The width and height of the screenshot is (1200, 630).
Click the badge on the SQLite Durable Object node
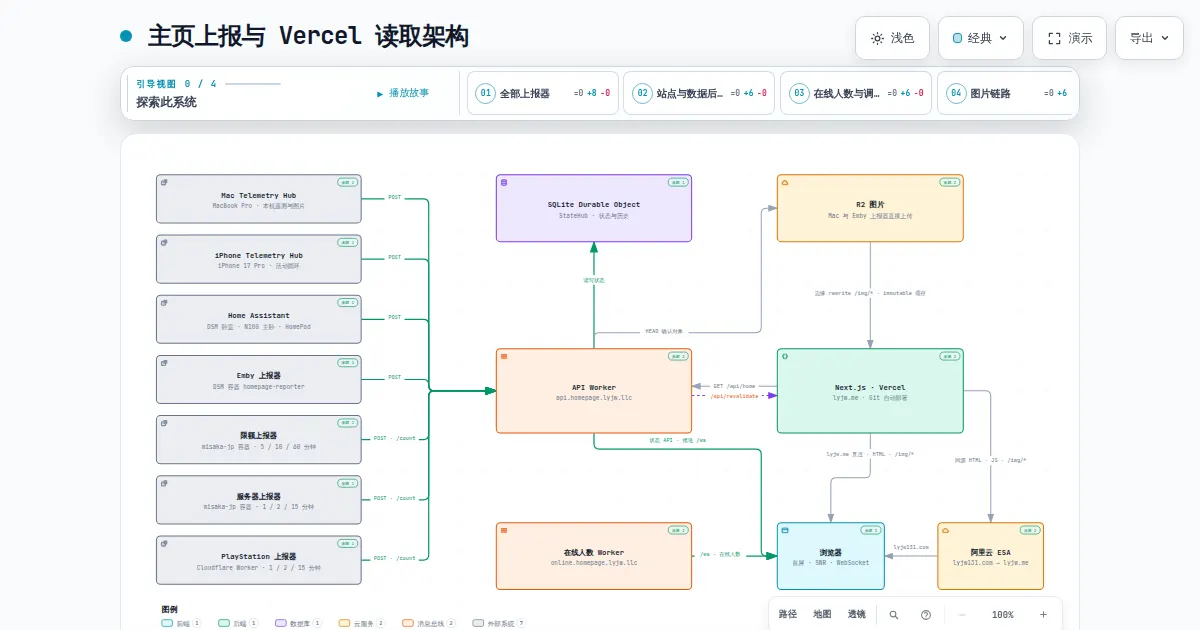click(677, 182)
